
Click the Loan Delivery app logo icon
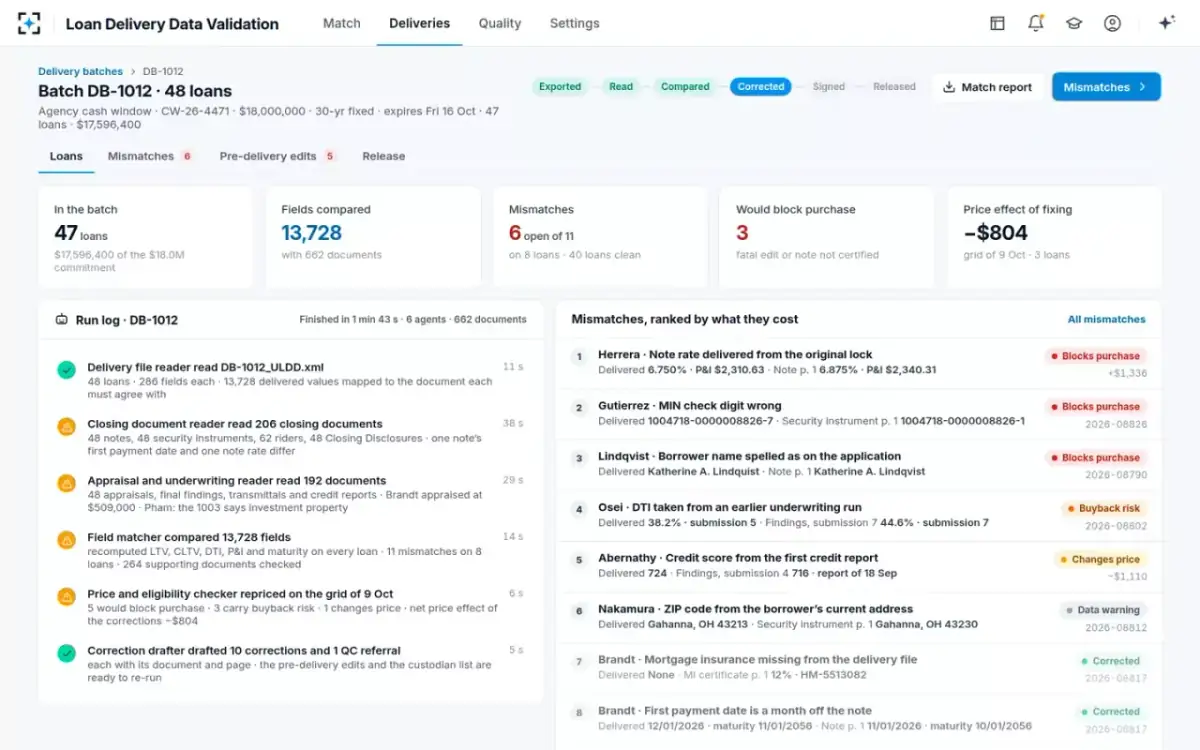(x=29, y=23)
